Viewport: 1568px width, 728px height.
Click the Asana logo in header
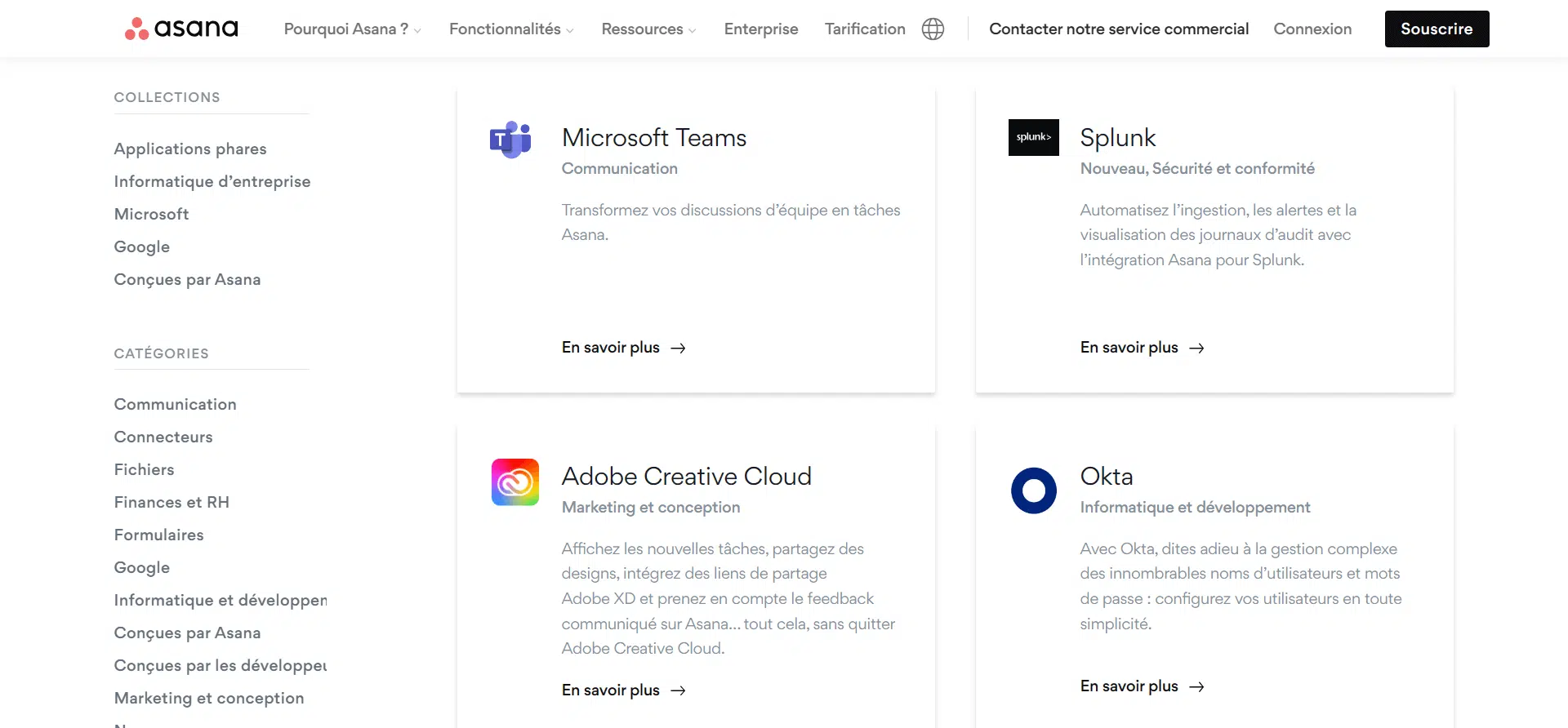coord(181,29)
